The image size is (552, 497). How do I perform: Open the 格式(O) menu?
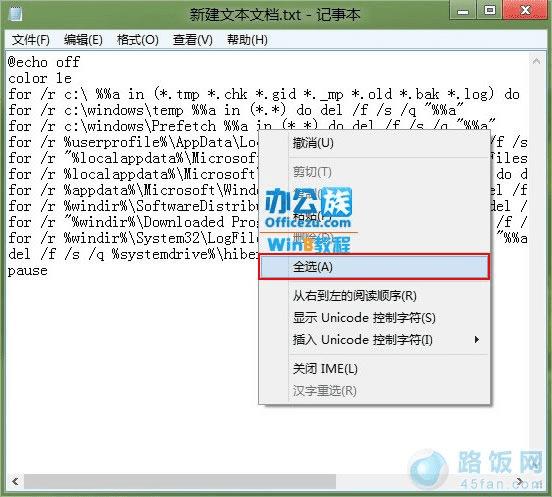(x=138, y=40)
